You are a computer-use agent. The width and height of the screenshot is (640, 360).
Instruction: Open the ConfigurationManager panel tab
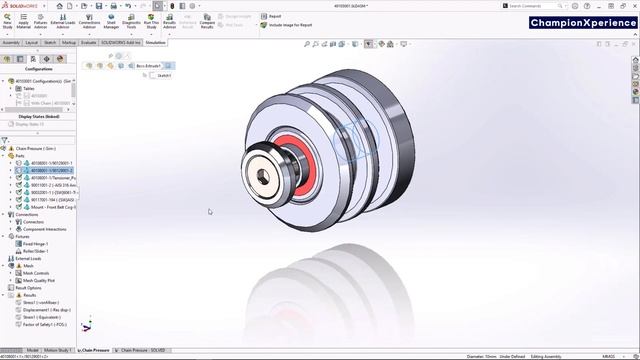pyautogui.click(x=33, y=59)
